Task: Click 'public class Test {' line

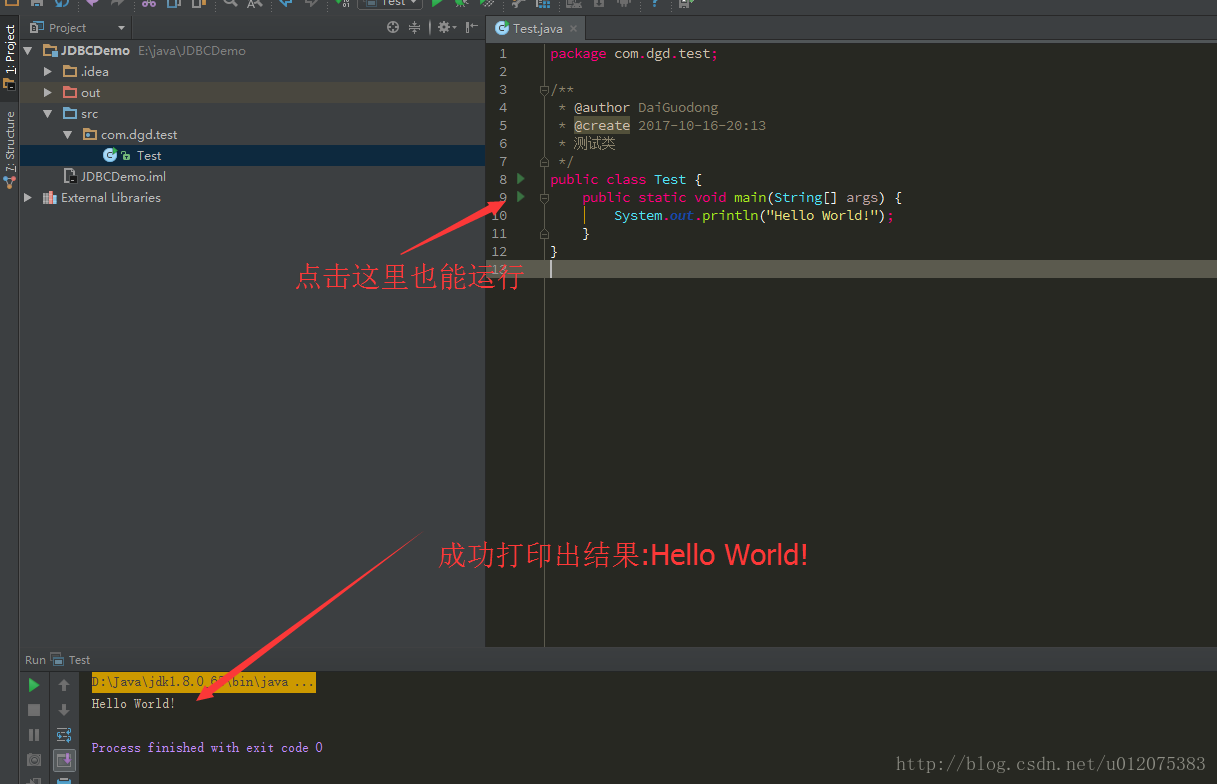Action: pyautogui.click(x=626, y=180)
